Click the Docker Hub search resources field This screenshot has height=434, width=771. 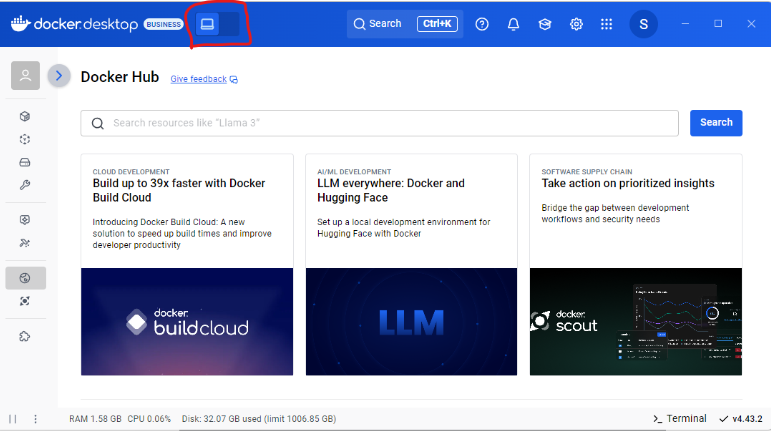pyautogui.click(x=380, y=123)
